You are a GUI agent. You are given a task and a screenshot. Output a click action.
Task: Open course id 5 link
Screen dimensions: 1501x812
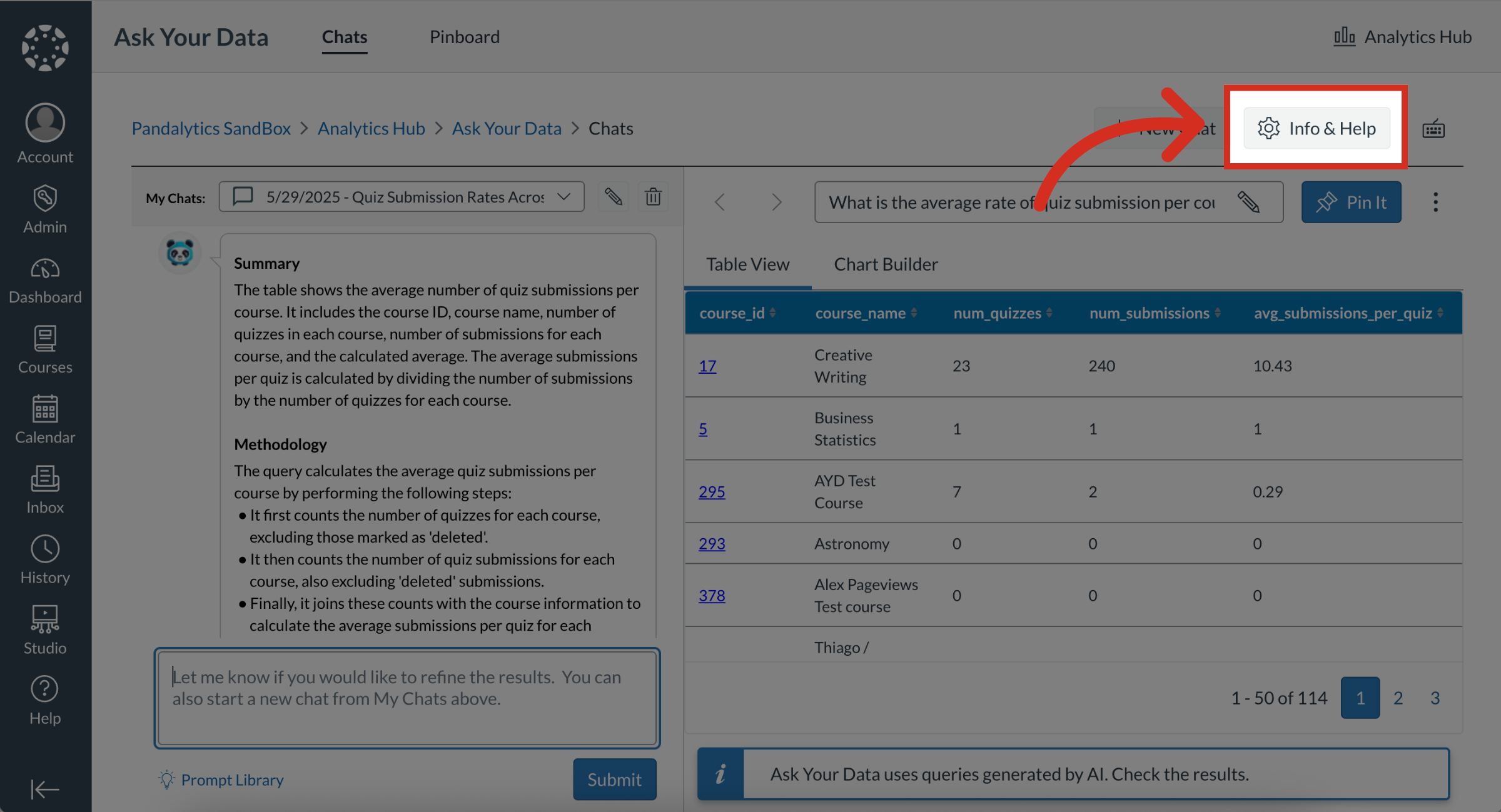(703, 429)
